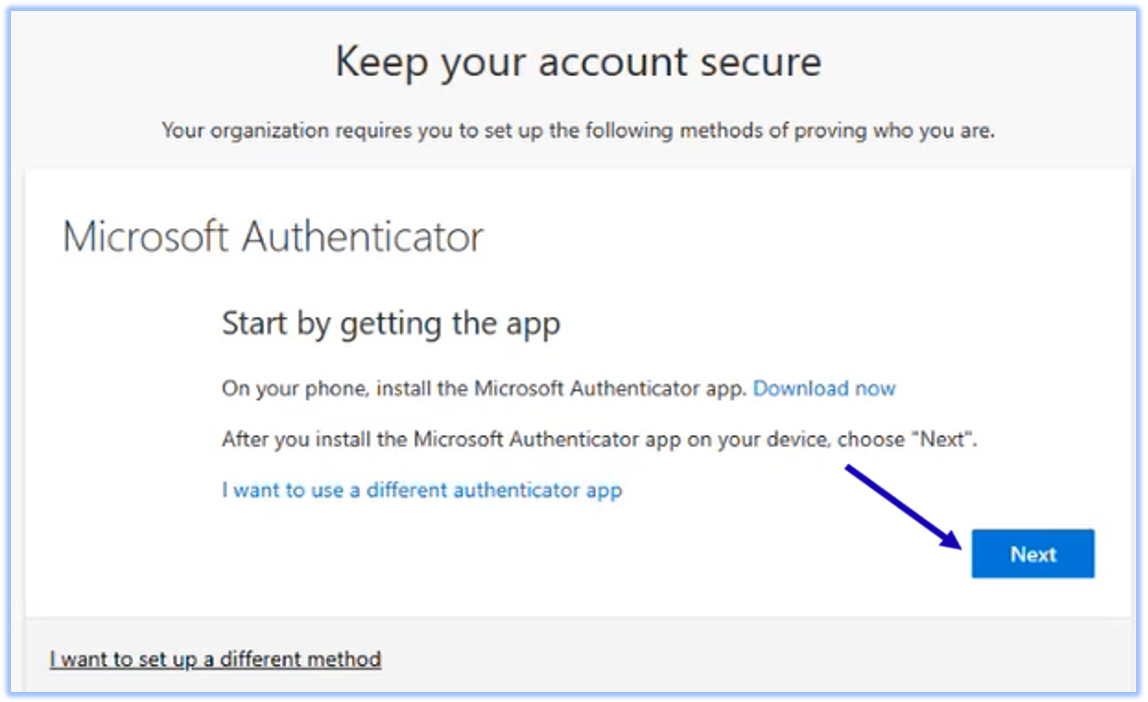
Task: Choose "I want to use a different authenticator app"
Action: click(421, 490)
